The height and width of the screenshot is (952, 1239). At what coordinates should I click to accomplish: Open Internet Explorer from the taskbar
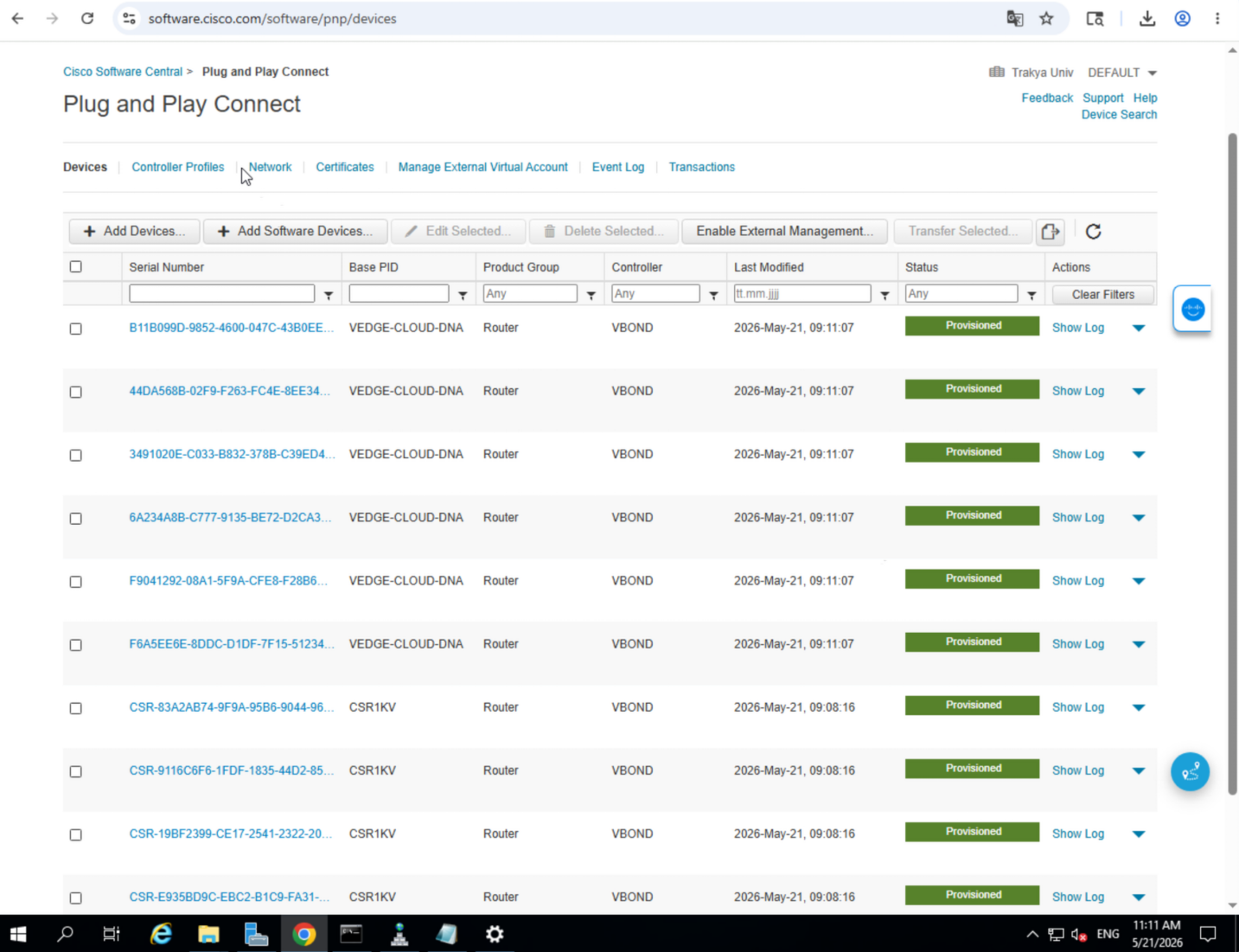click(162, 934)
